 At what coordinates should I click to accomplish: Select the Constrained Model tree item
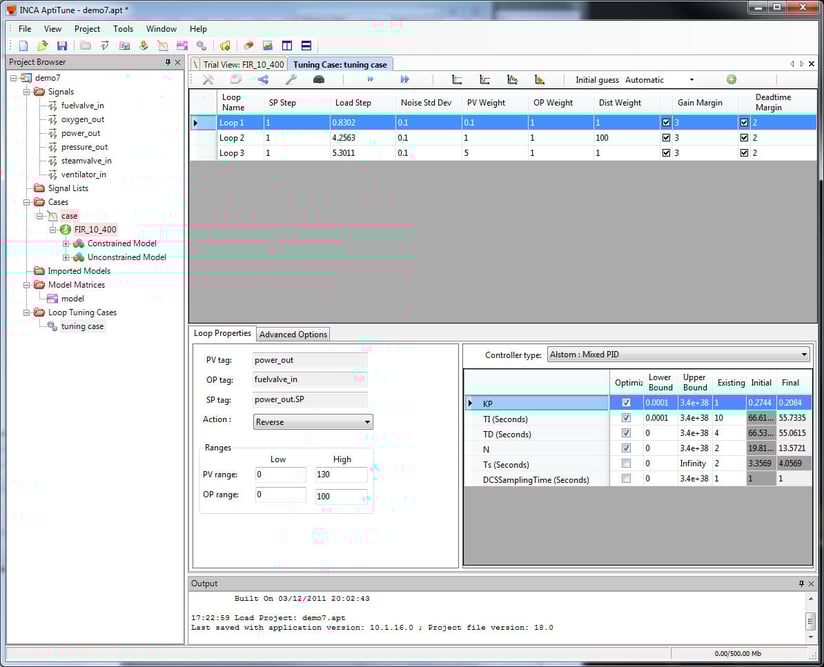[x=120, y=243]
